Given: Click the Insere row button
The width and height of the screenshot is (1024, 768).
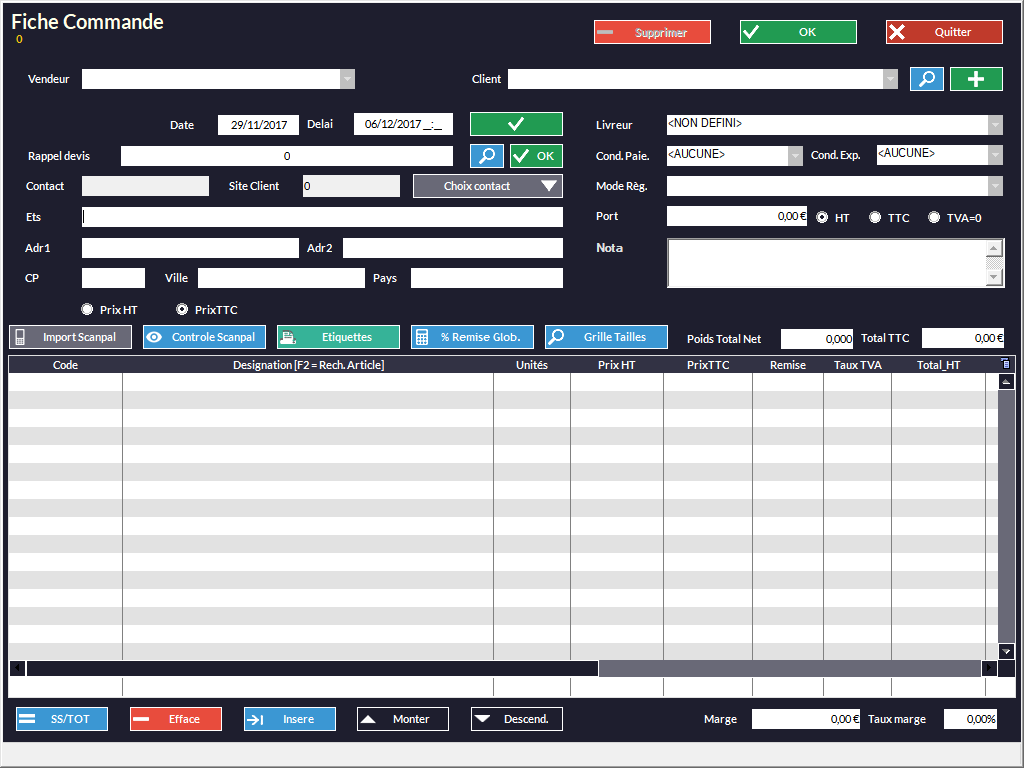Looking at the screenshot, I should tap(289, 719).
